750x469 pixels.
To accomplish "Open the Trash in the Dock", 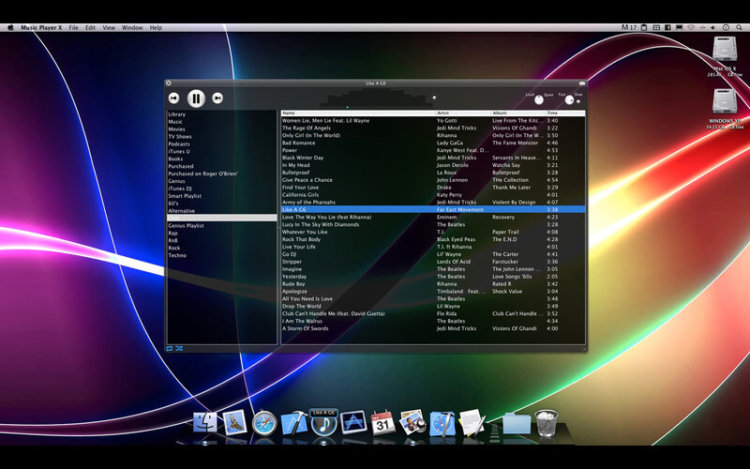I will [x=546, y=423].
